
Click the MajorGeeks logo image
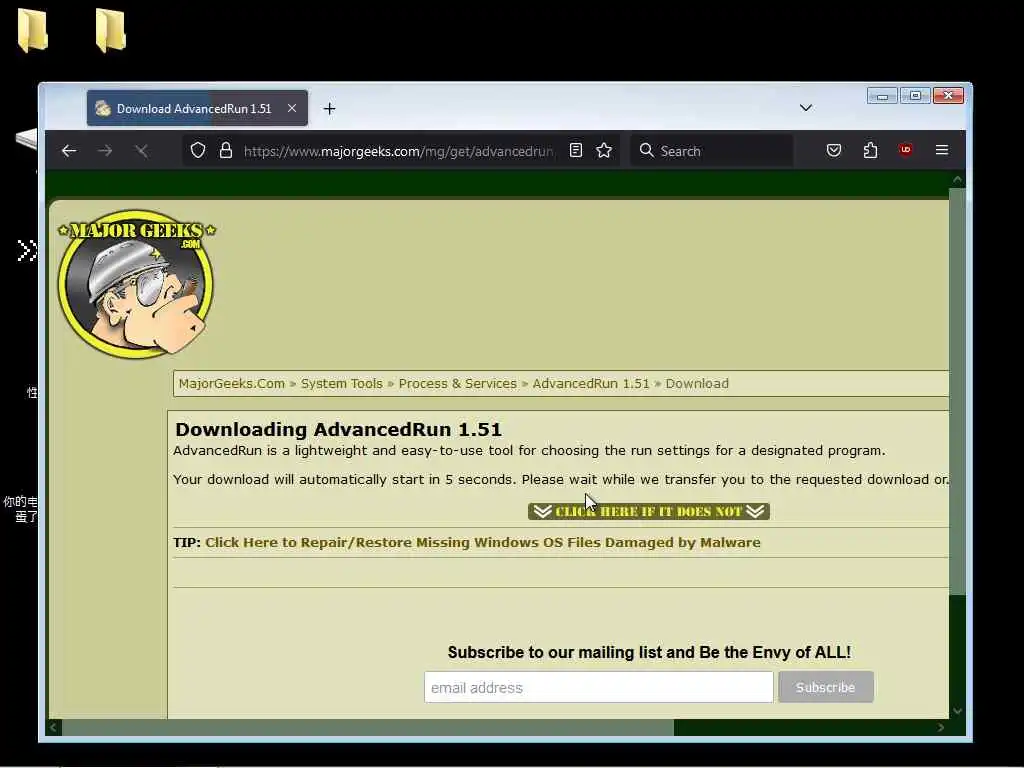pyautogui.click(x=136, y=283)
